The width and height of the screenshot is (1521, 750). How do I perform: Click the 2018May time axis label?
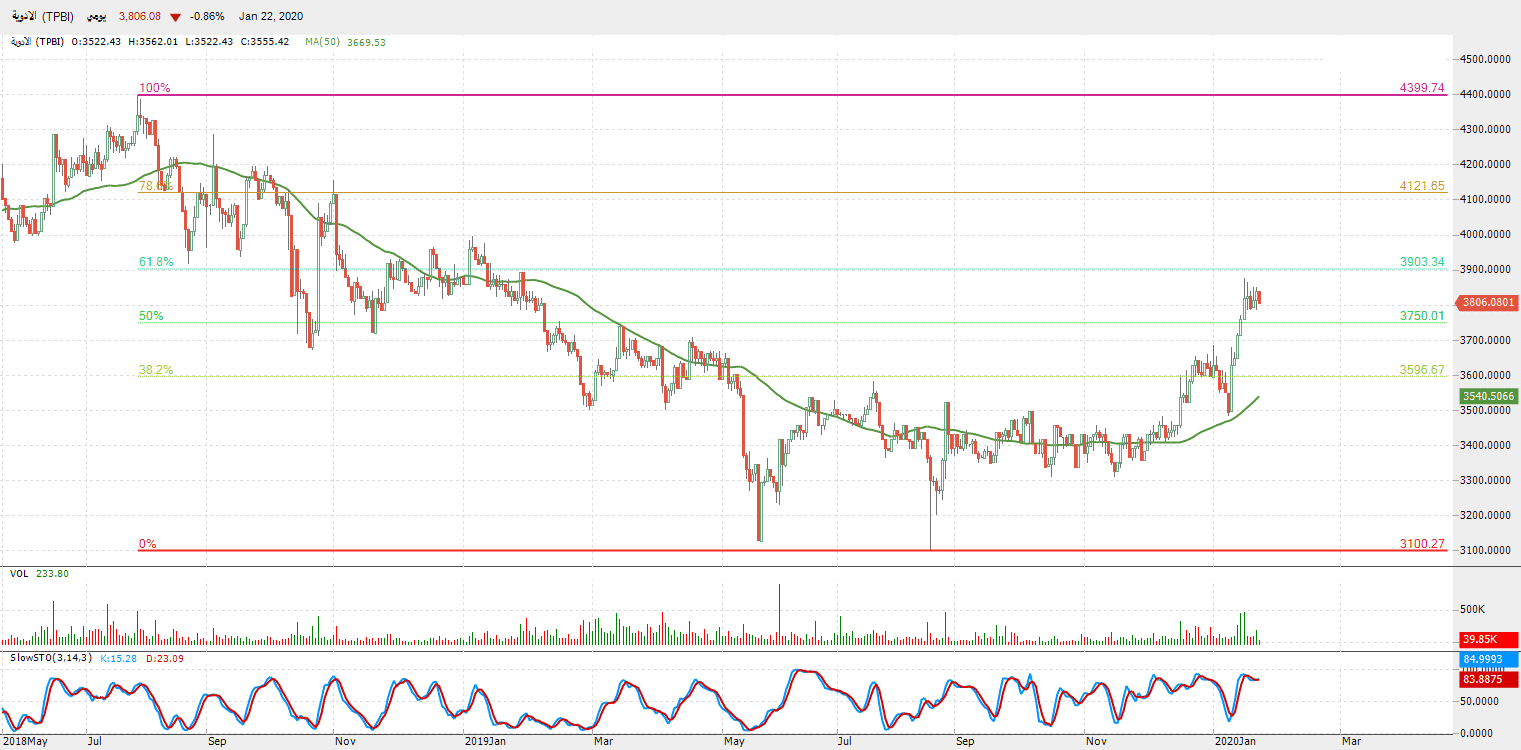tap(24, 742)
